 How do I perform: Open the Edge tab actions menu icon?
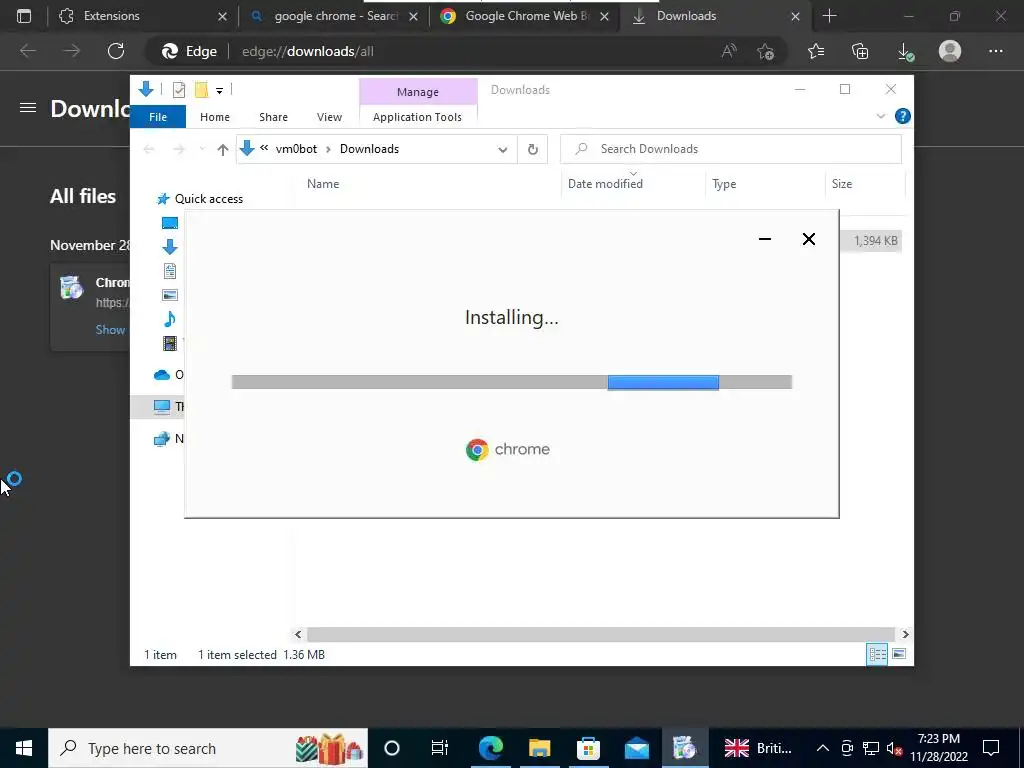pyautogui.click(x=24, y=16)
